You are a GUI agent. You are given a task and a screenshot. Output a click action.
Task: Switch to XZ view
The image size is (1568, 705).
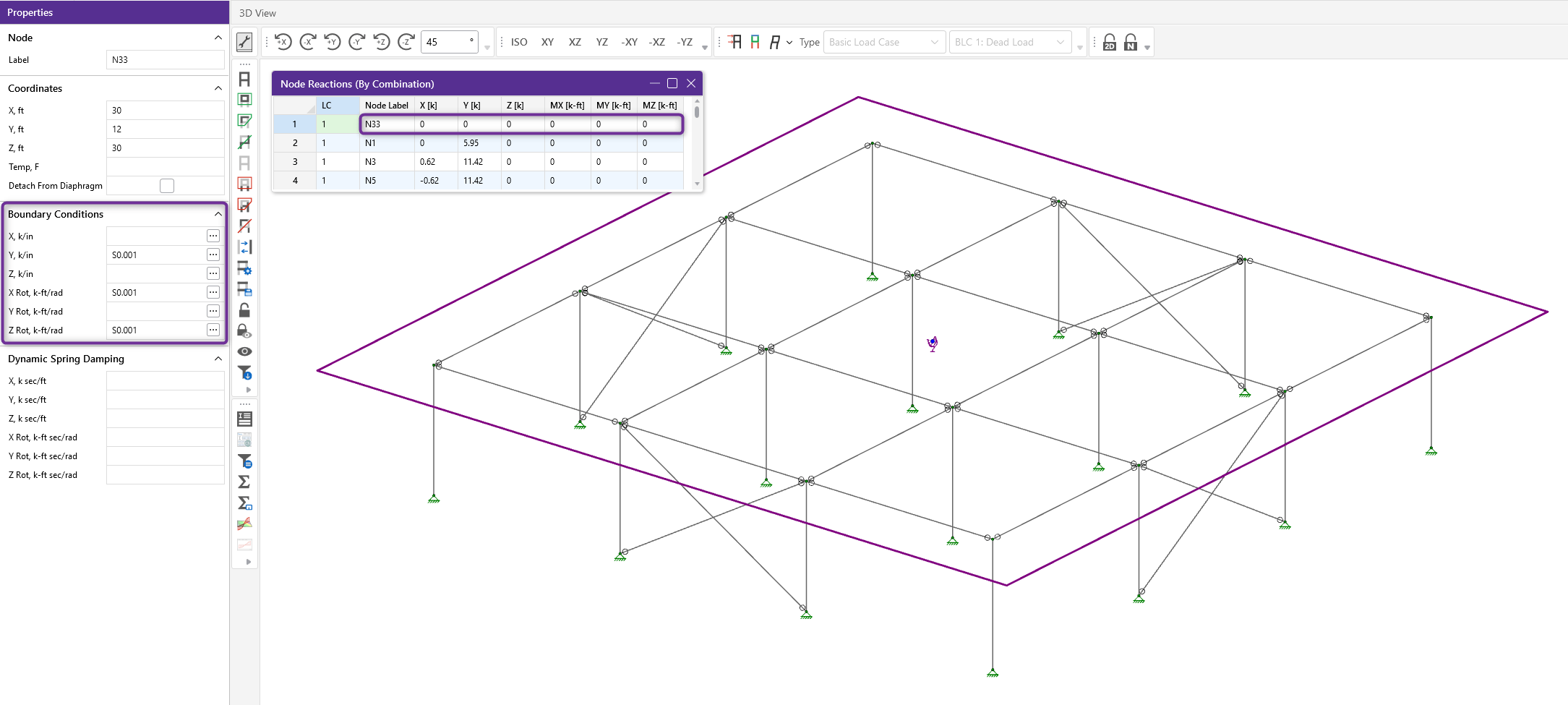[x=575, y=42]
